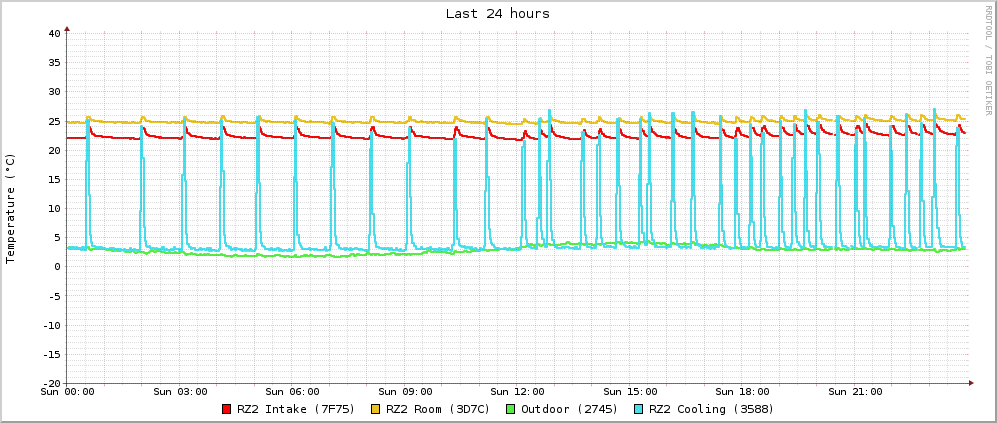The height and width of the screenshot is (423, 997).
Task: Click the 'Sun 03:00' time axis label
Action: point(180,391)
